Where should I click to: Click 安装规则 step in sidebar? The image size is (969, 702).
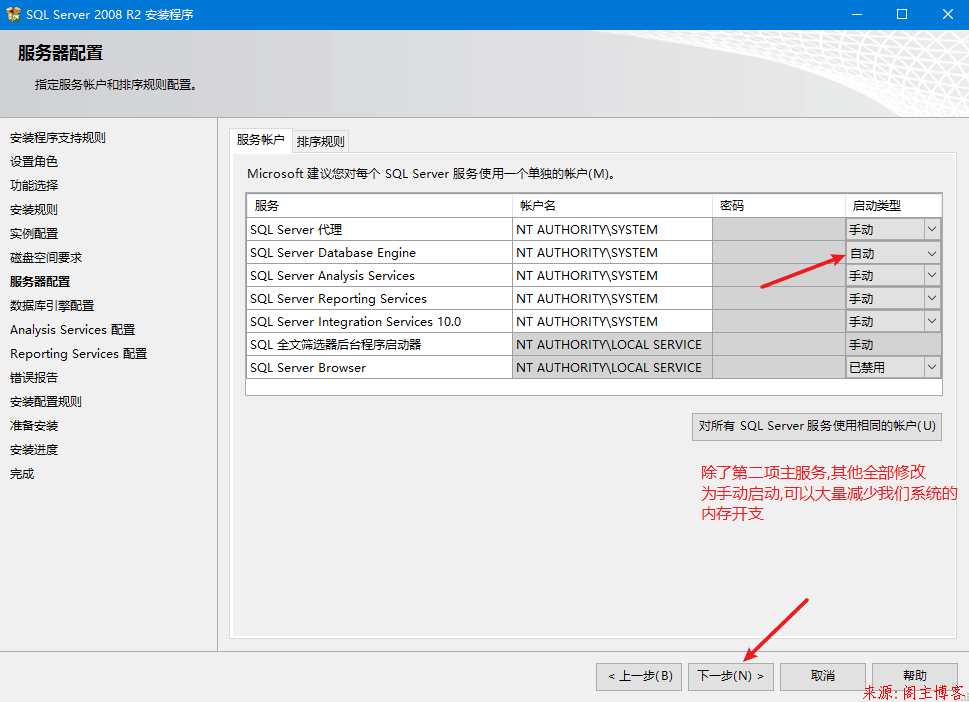(34, 209)
